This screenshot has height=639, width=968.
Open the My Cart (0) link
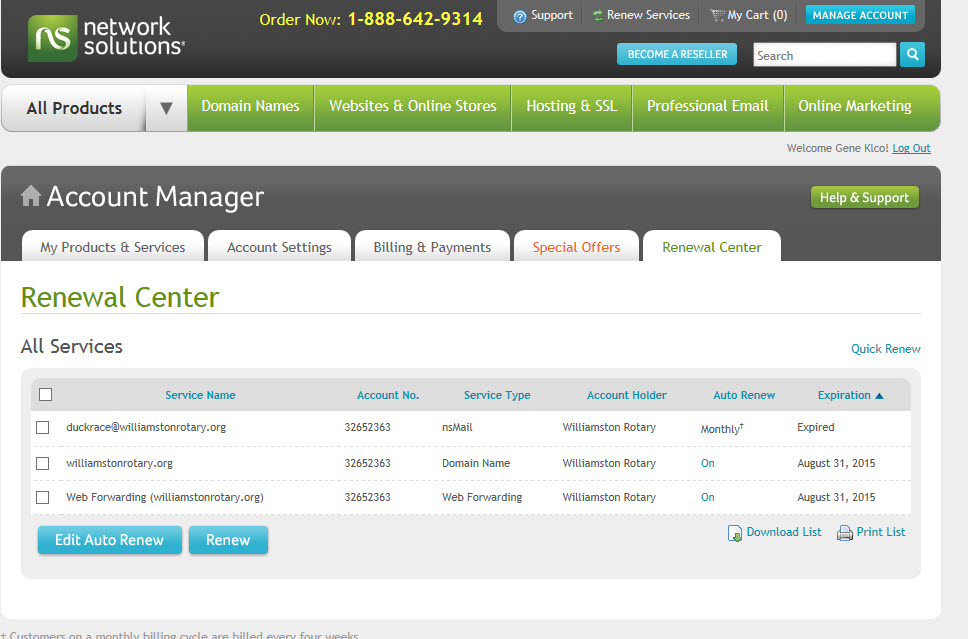[757, 15]
